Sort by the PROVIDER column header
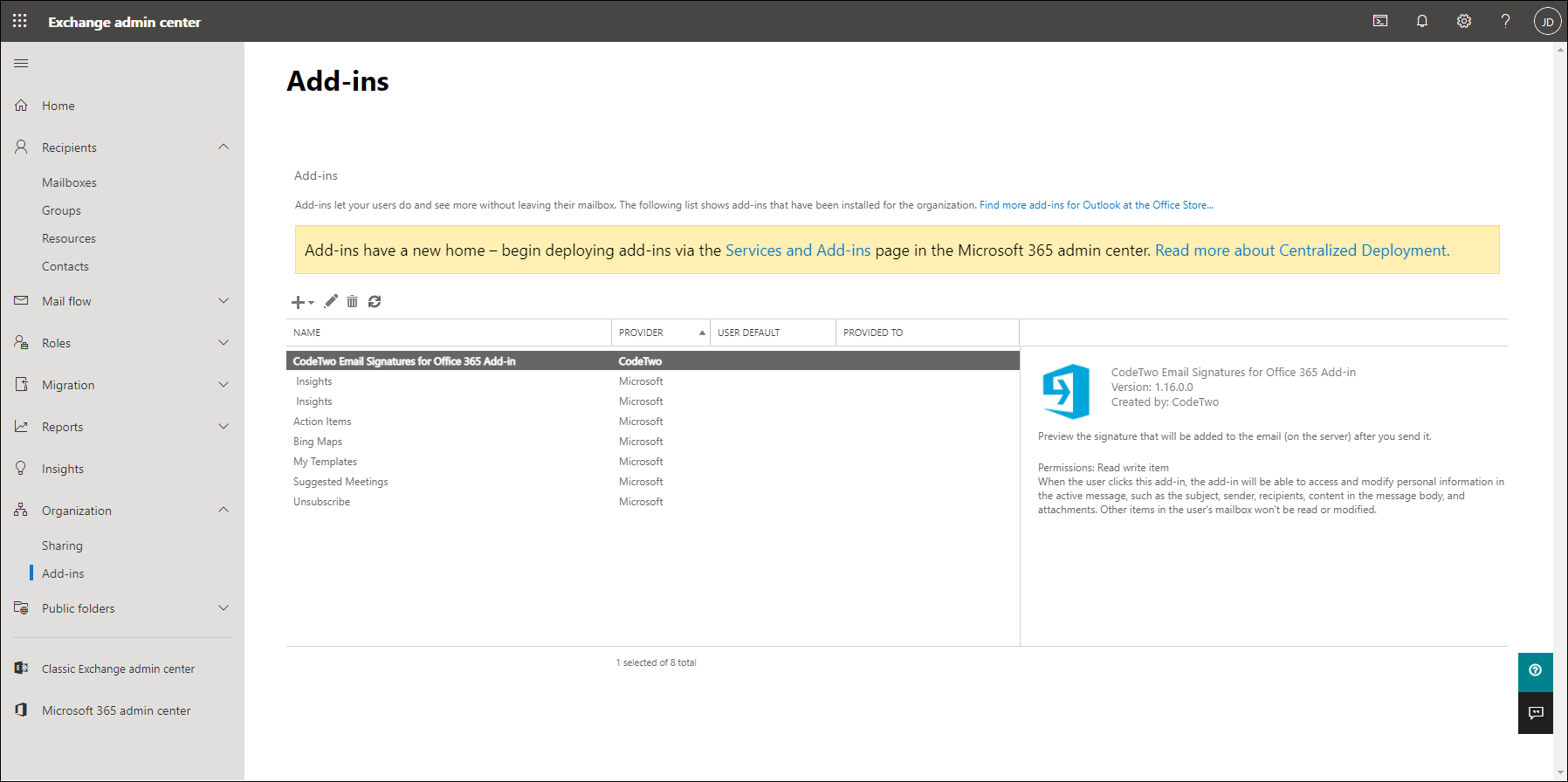1568x782 pixels. [x=661, y=333]
